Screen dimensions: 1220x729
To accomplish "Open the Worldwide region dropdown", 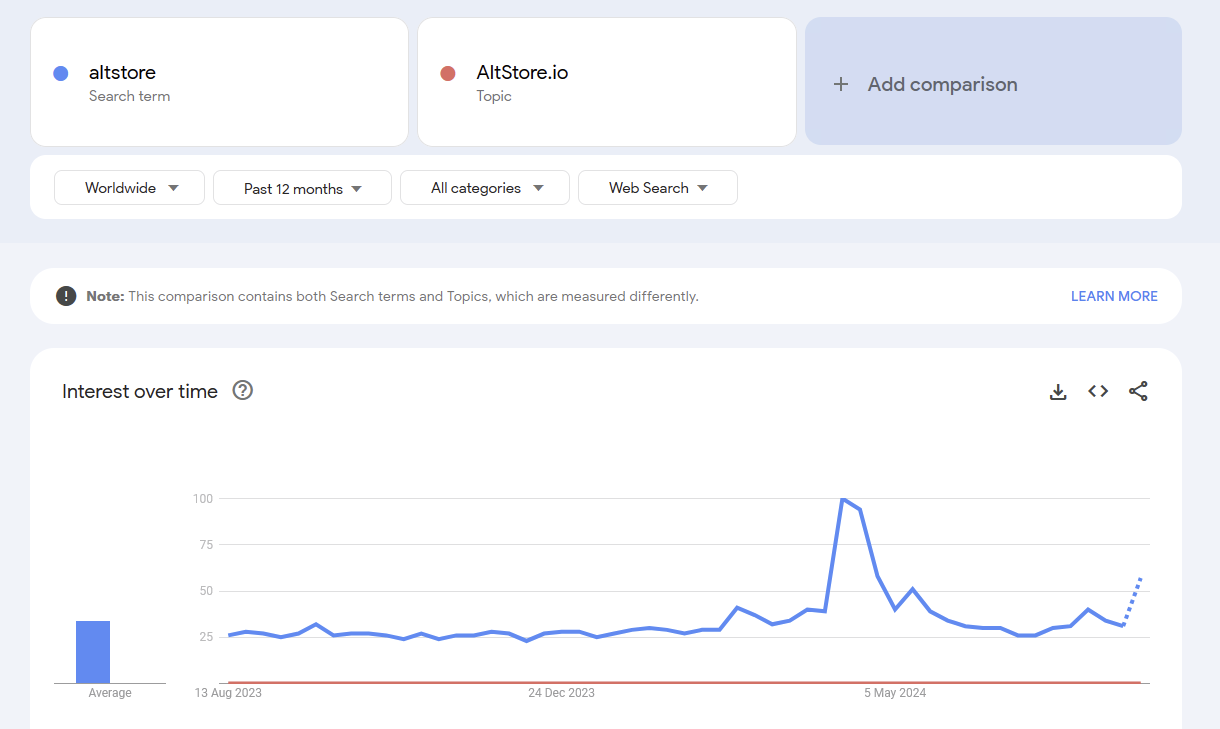I will tap(129, 188).
